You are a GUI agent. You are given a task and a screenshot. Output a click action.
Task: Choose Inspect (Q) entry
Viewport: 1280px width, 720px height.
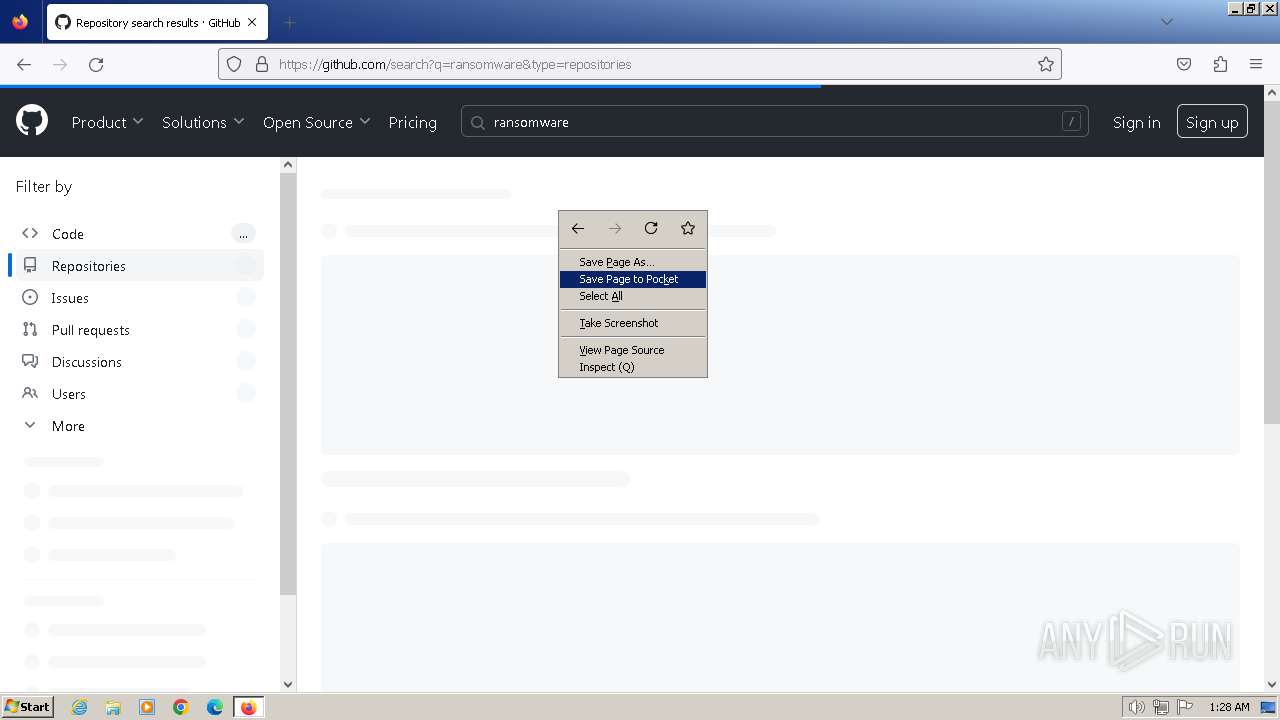(x=633, y=367)
